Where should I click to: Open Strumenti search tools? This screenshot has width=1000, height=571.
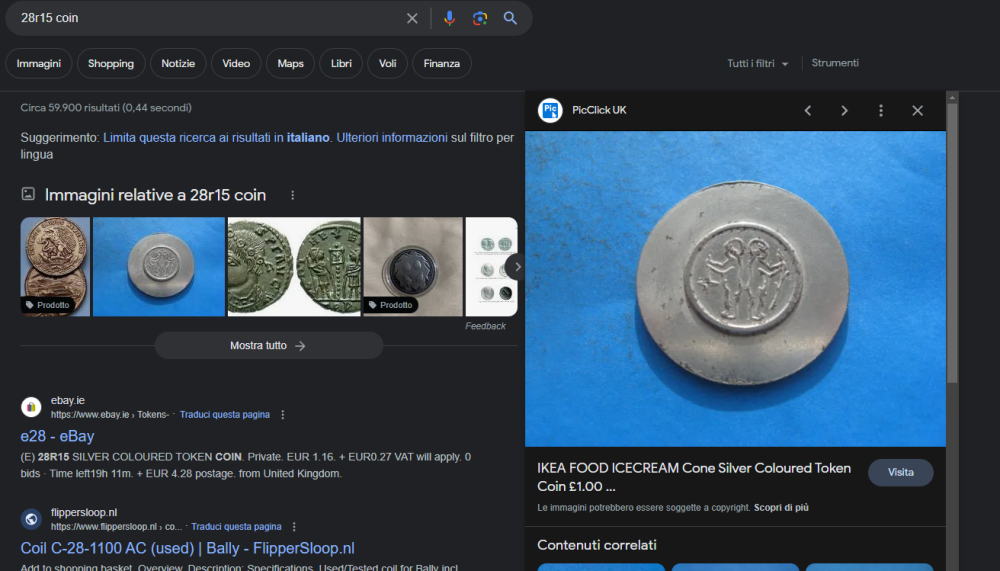[x=835, y=63]
